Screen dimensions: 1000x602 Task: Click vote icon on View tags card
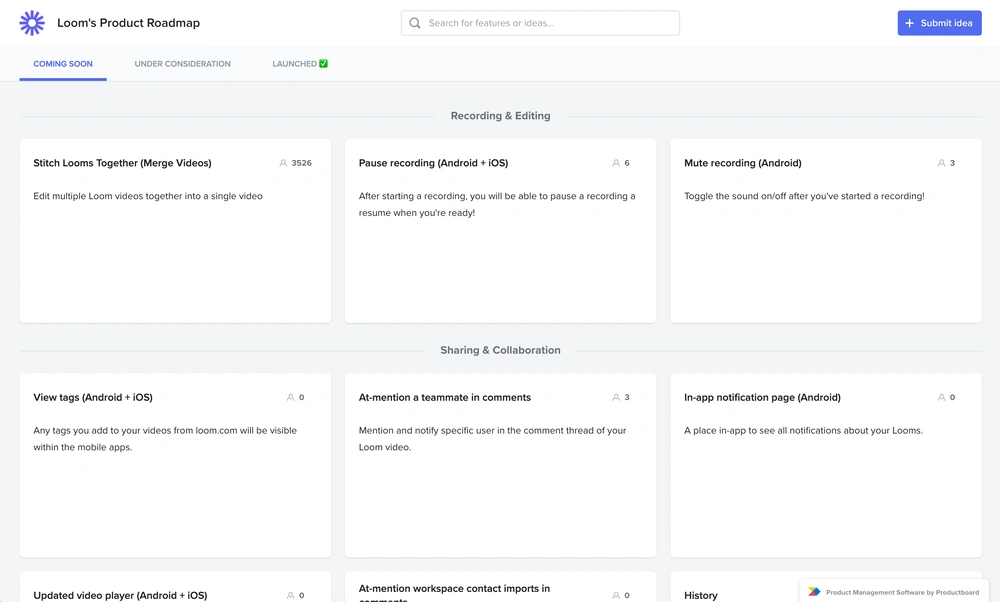pyautogui.click(x=291, y=397)
